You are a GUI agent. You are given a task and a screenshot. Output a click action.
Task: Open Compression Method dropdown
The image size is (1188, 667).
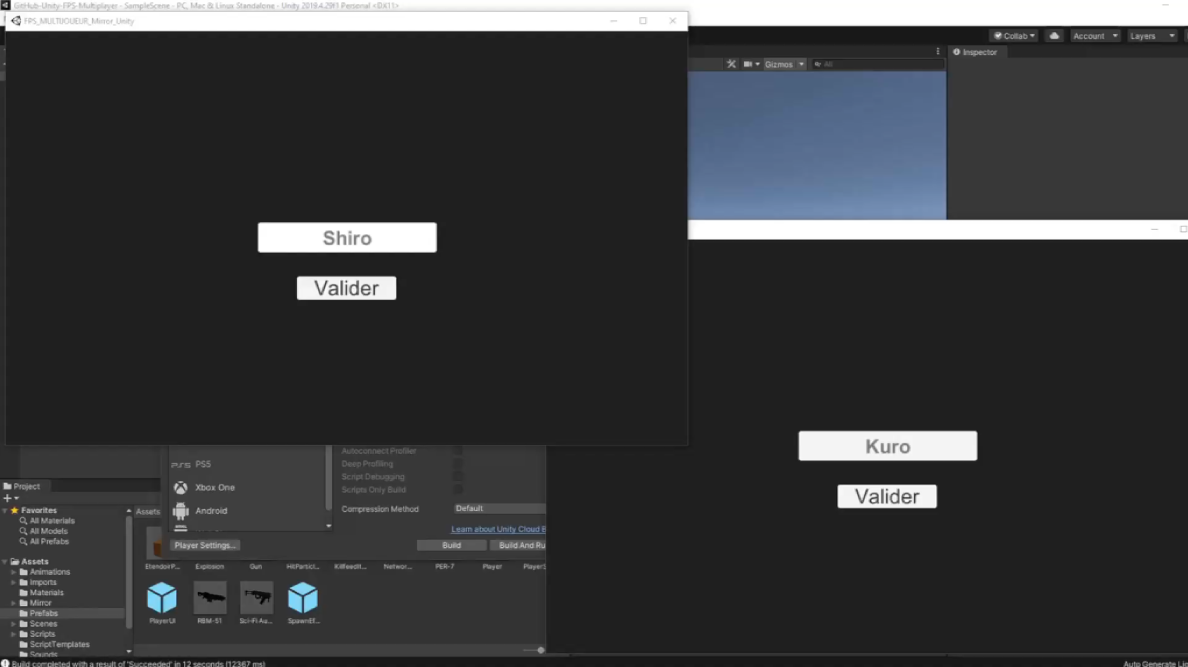pos(499,509)
